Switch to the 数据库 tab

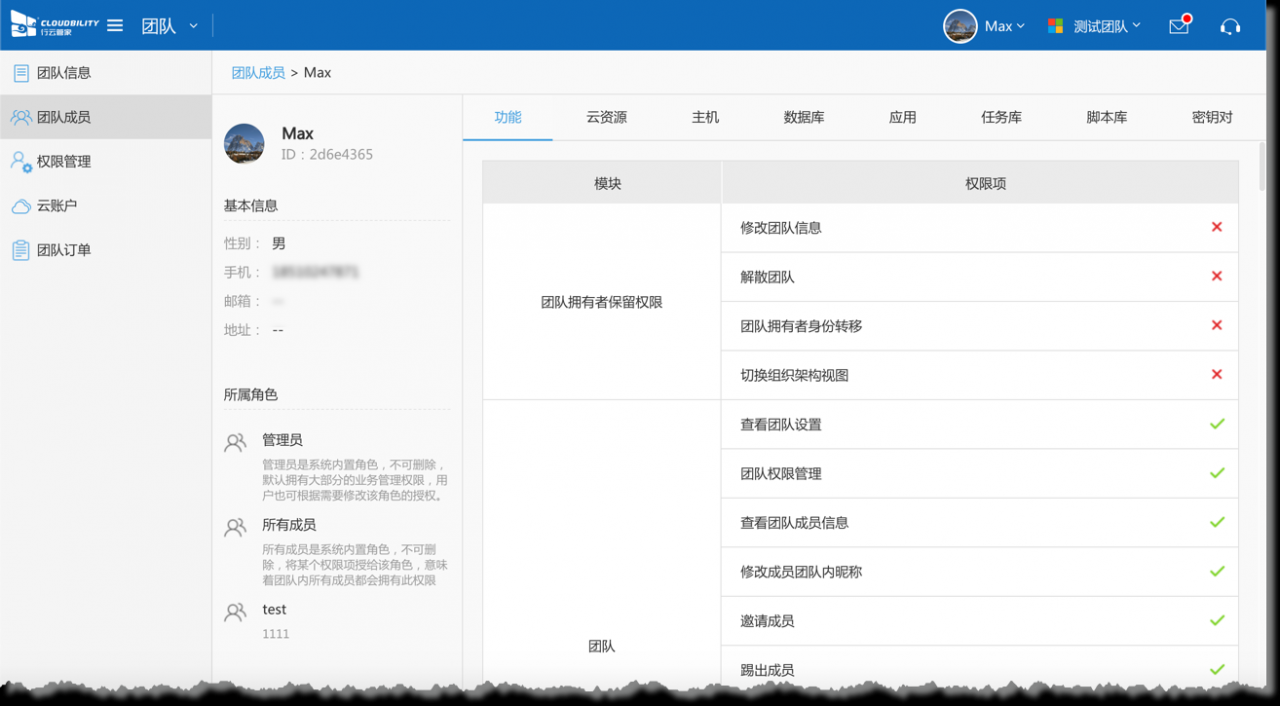tap(804, 117)
